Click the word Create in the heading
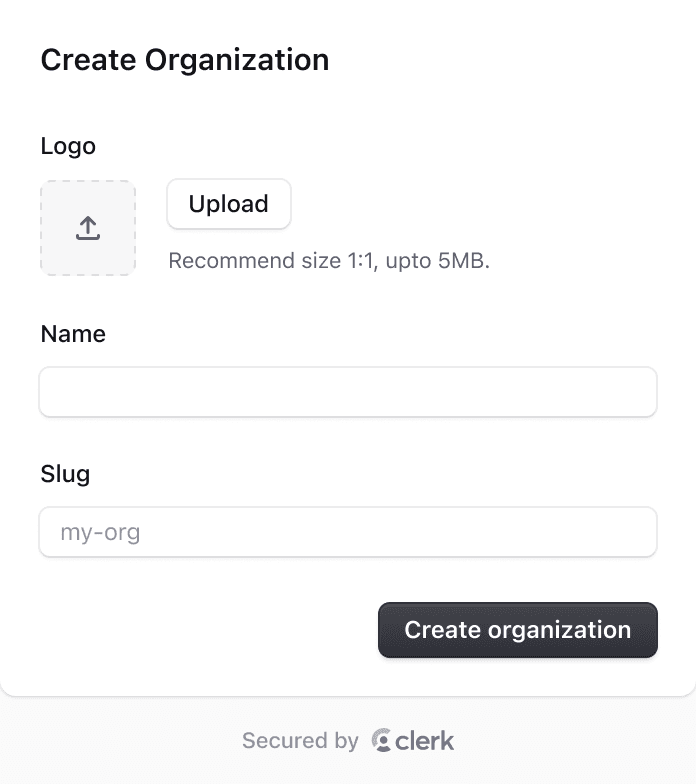 [x=88, y=60]
